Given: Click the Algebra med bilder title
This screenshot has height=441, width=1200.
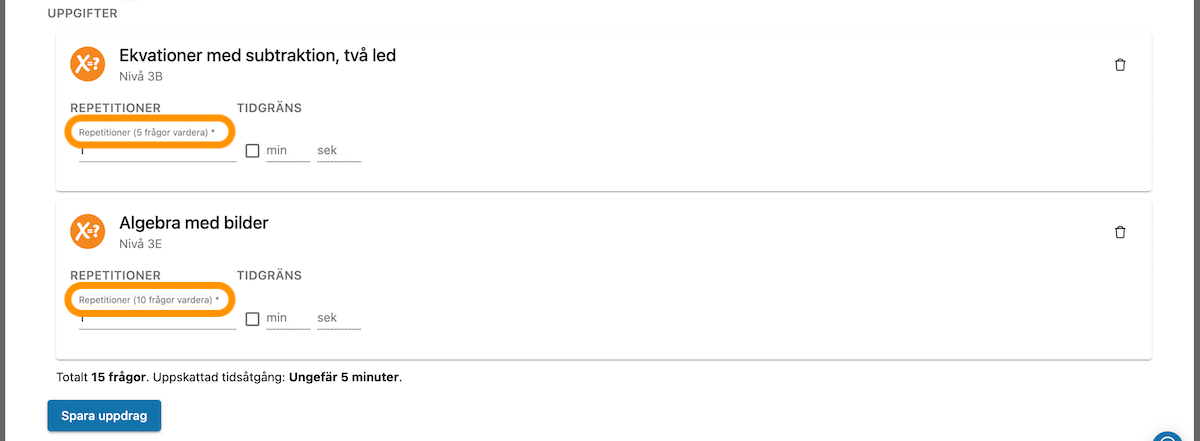Looking at the screenshot, I should point(194,223).
